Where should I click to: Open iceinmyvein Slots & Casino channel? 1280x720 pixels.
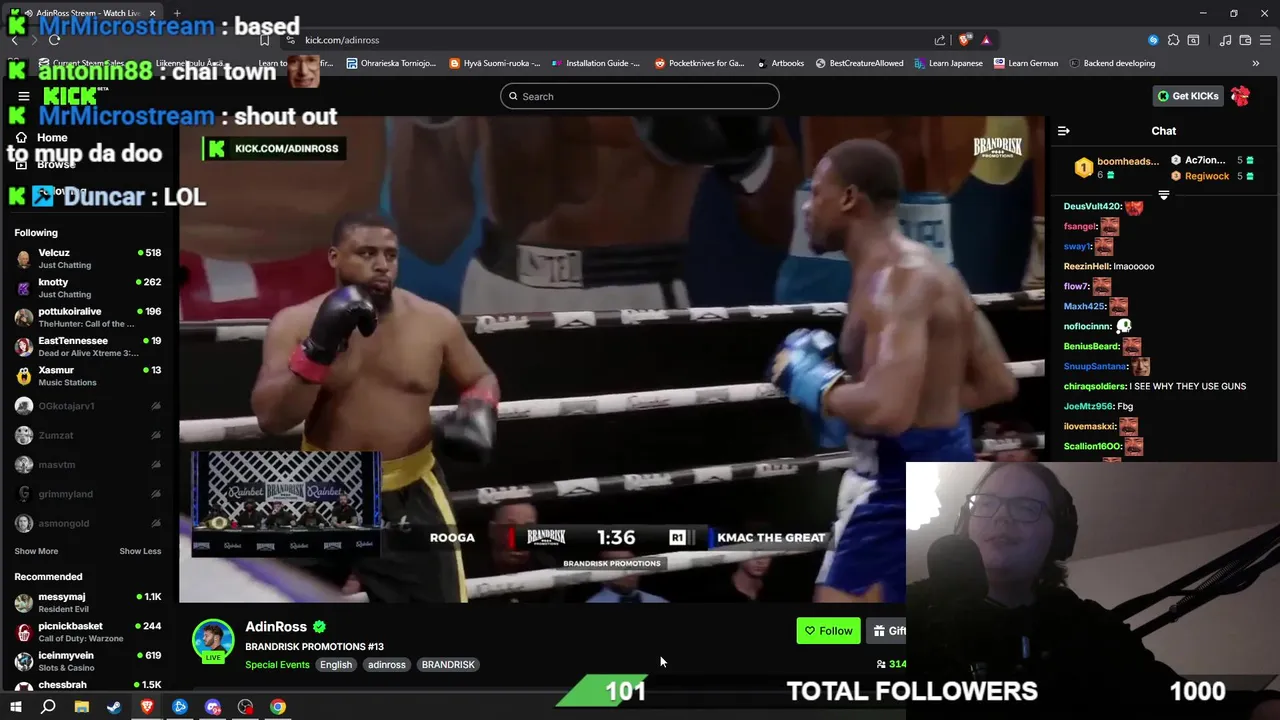pos(88,661)
